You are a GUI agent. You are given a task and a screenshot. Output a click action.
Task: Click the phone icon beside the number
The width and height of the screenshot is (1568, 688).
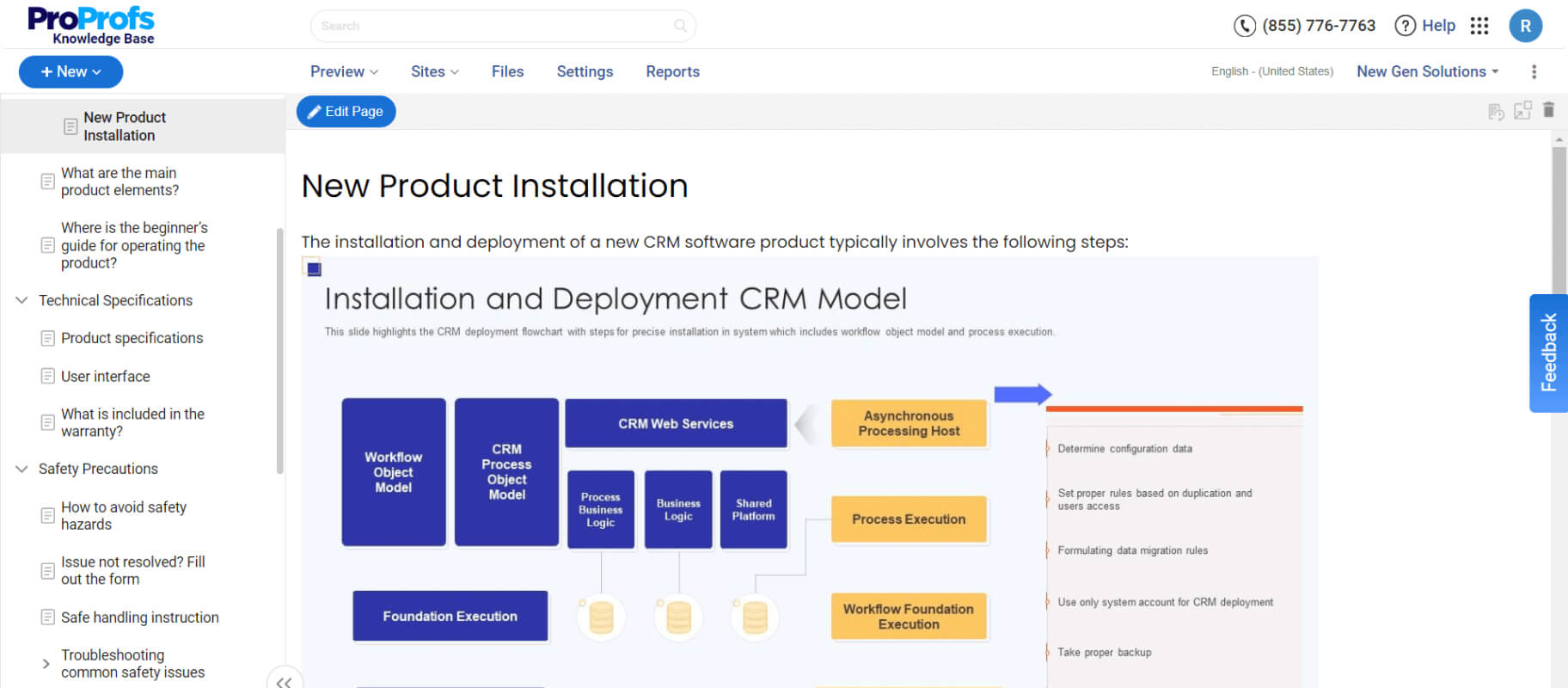point(1244,26)
